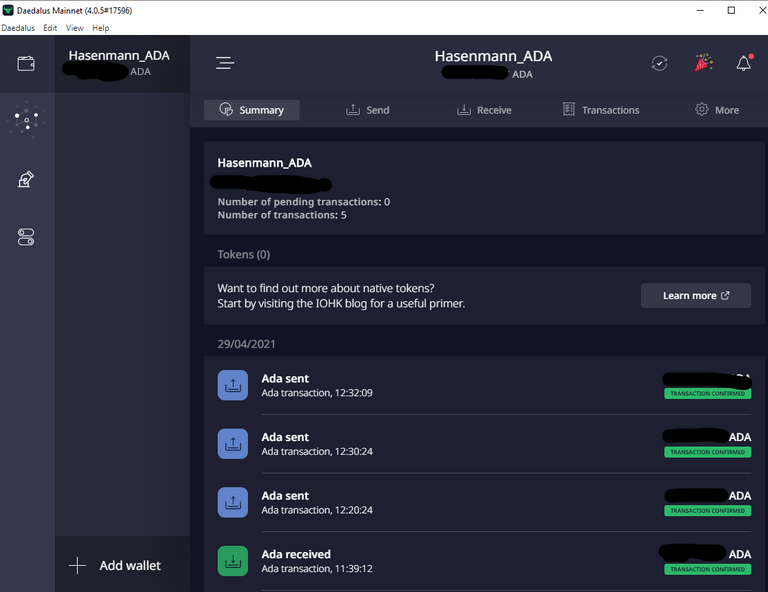This screenshot has width=768, height=592.
Task: Click 'Ada transaction, 12:32:09' text
Action: pyautogui.click(x=317, y=393)
